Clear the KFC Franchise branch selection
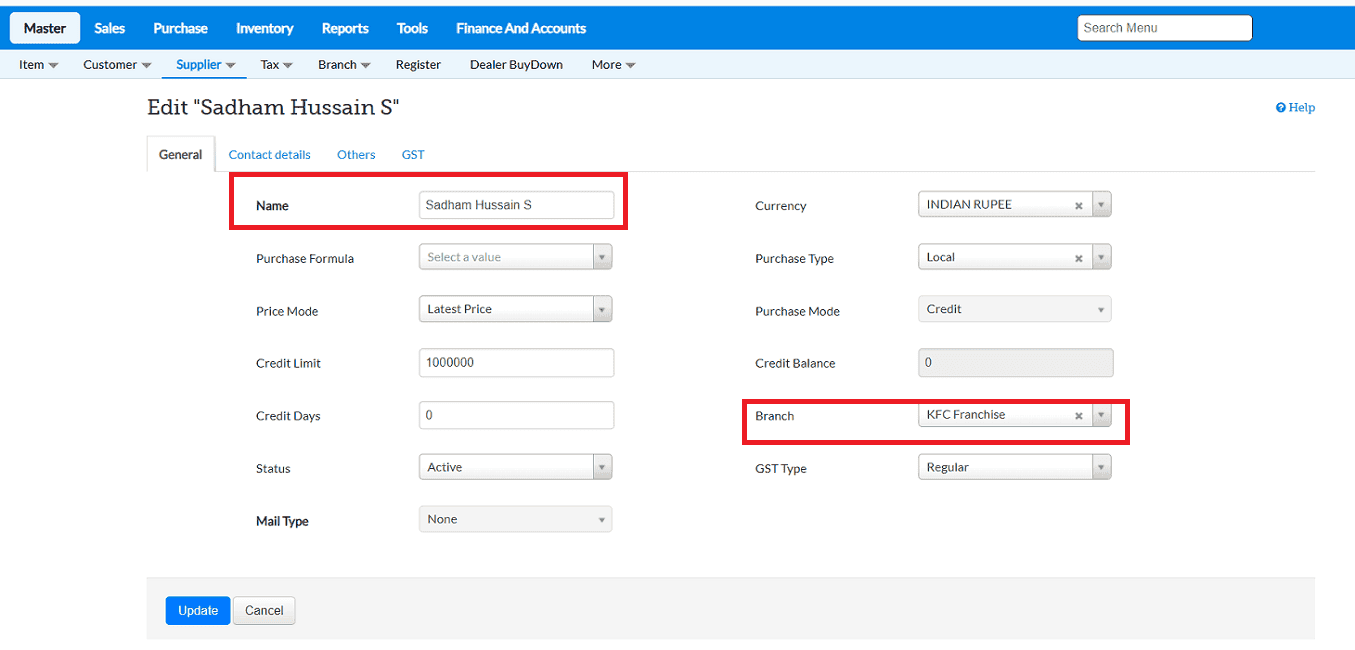The height and width of the screenshot is (650, 1355). [x=1079, y=416]
